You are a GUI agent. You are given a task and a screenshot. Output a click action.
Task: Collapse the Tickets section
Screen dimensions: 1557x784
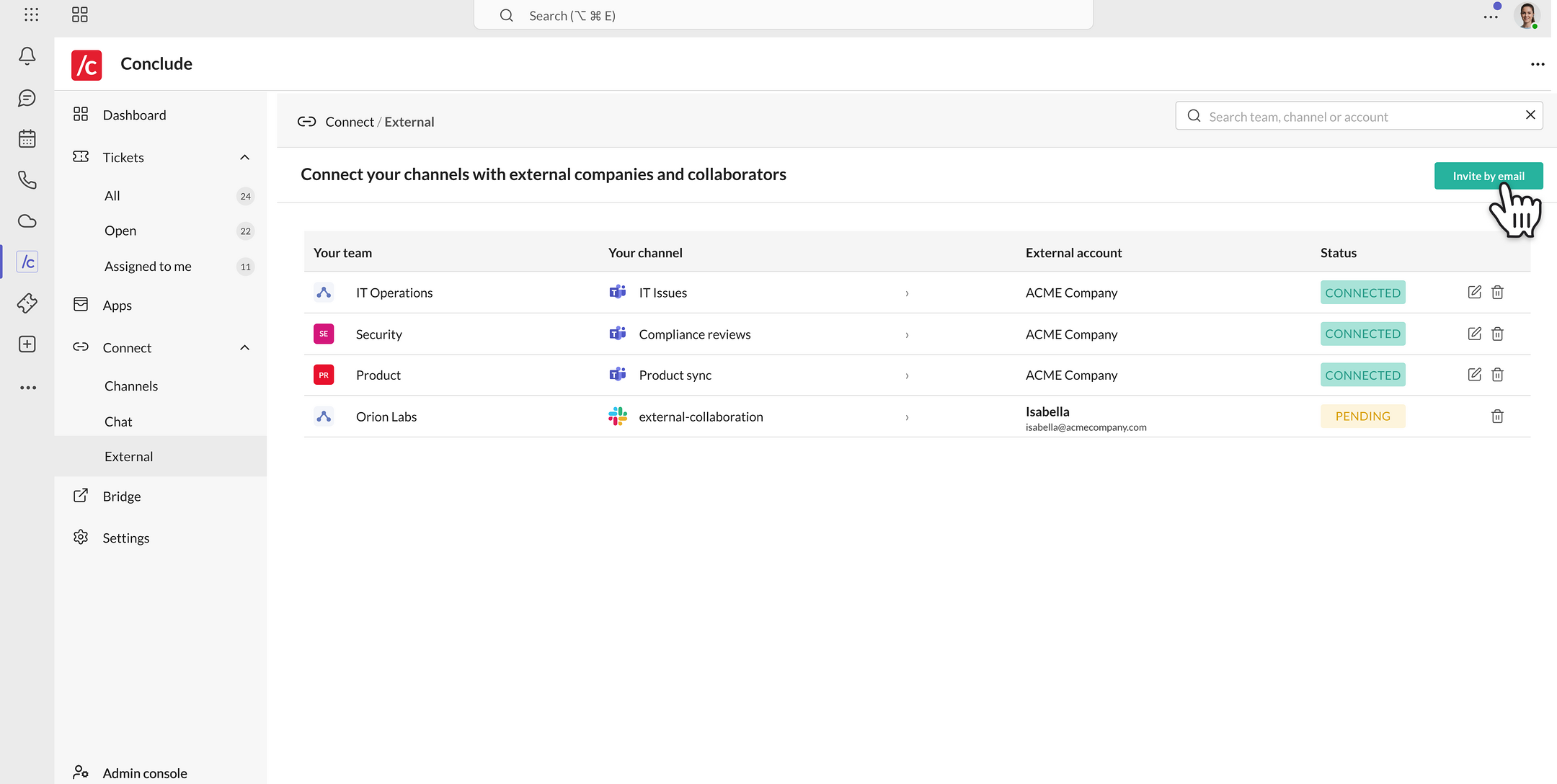(x=245, y=157)
